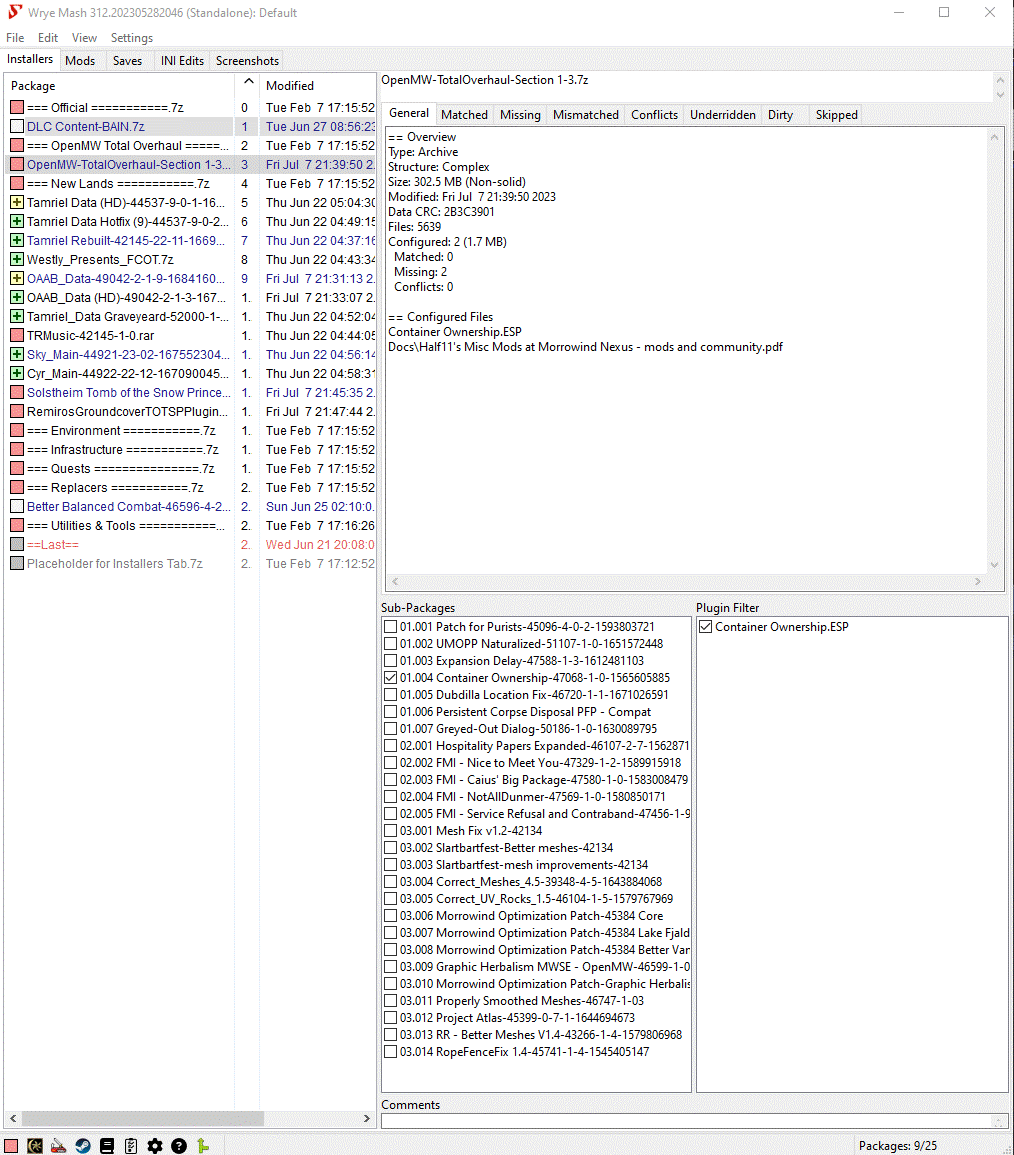Click the pink square icon in status bar

[x=11, y=1145]
